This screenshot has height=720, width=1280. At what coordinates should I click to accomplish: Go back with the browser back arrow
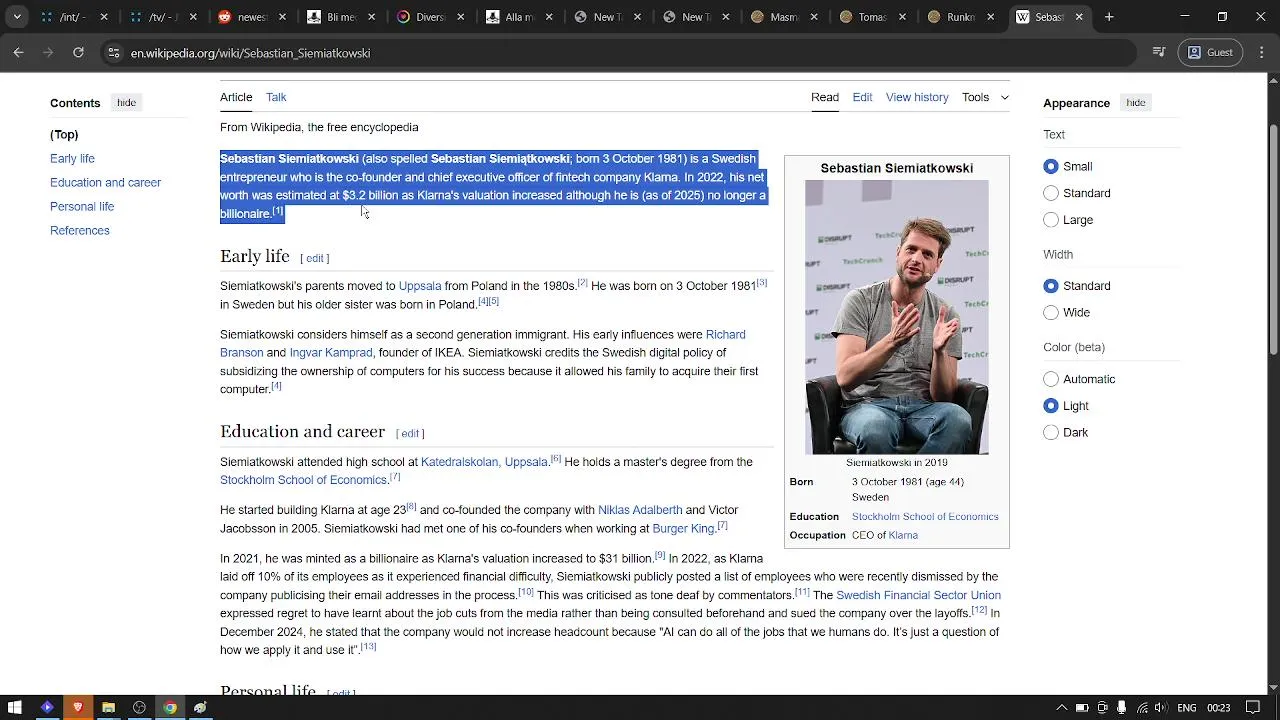[x=18, y=53]
